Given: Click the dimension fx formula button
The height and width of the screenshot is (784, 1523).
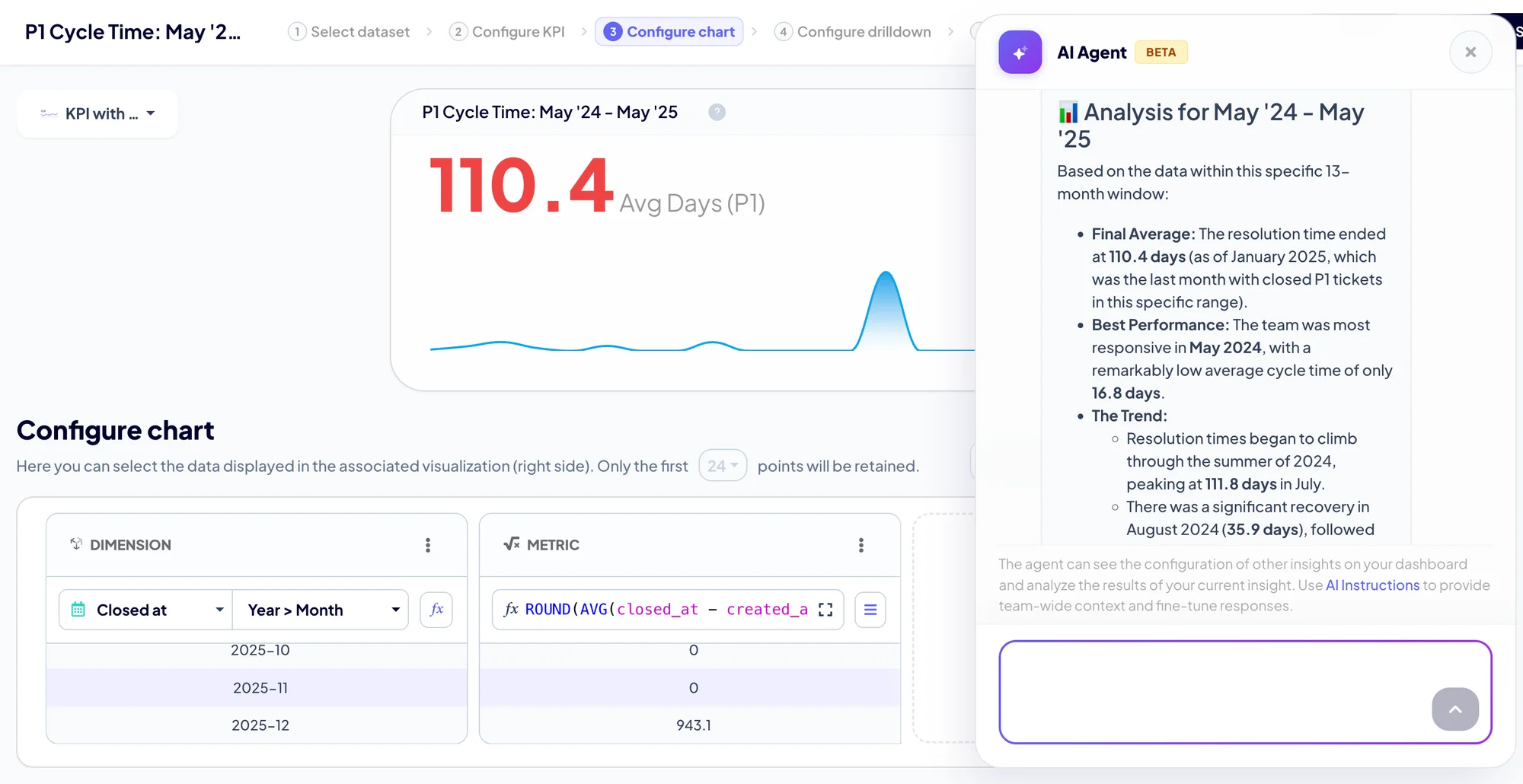Looking at the screenshot, I should click(x=436, y=610).
